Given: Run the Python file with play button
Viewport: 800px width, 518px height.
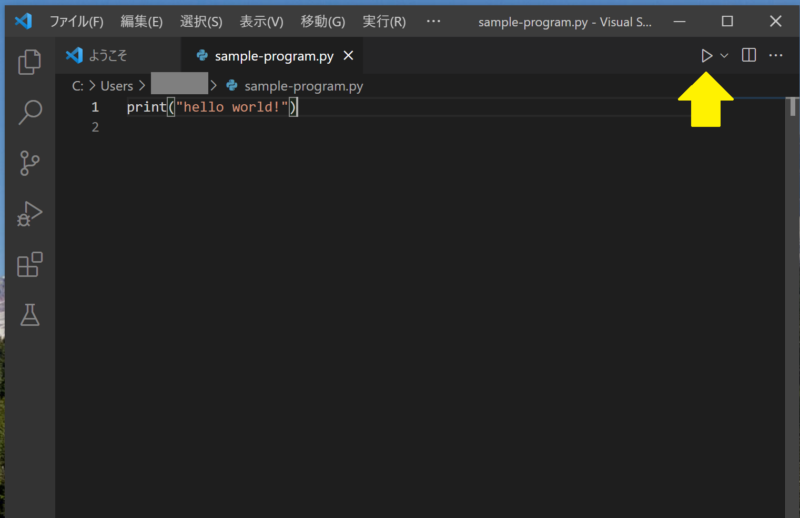Looking at the screenshot, I should pyautogui.click(x=706, y=56).
